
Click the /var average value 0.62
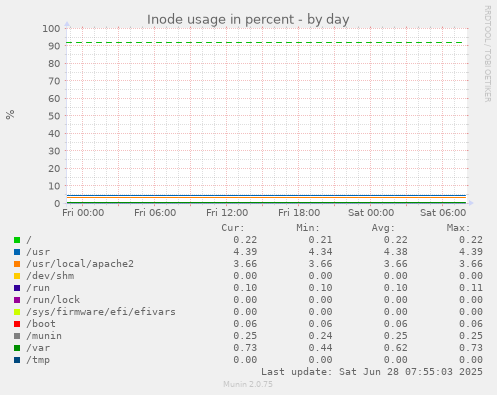[396, 348]
